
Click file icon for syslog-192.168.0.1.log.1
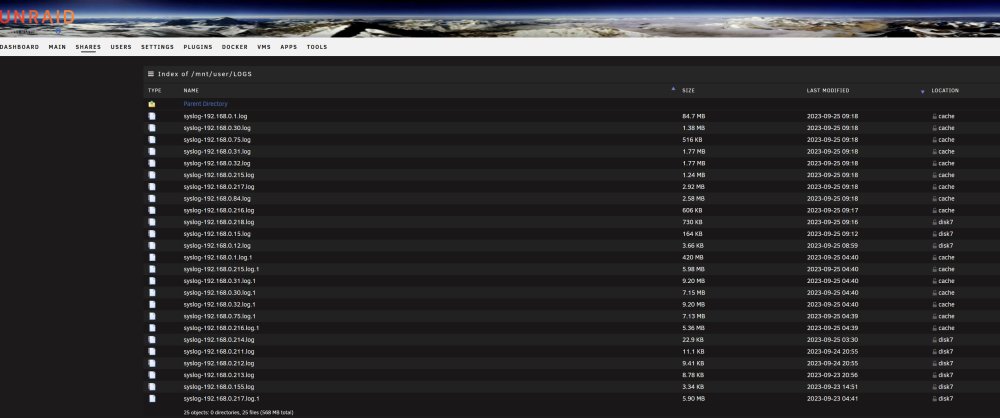point(152,257)
